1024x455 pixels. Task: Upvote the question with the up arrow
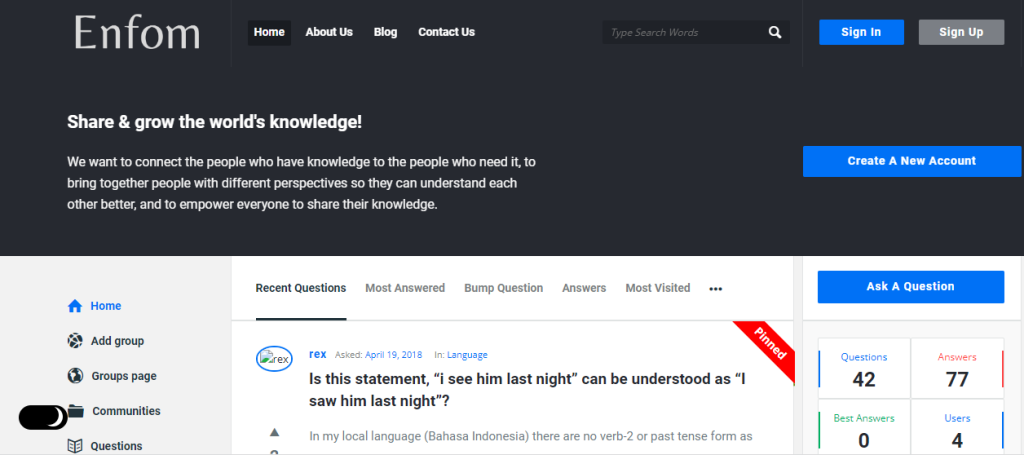(274, 432)
